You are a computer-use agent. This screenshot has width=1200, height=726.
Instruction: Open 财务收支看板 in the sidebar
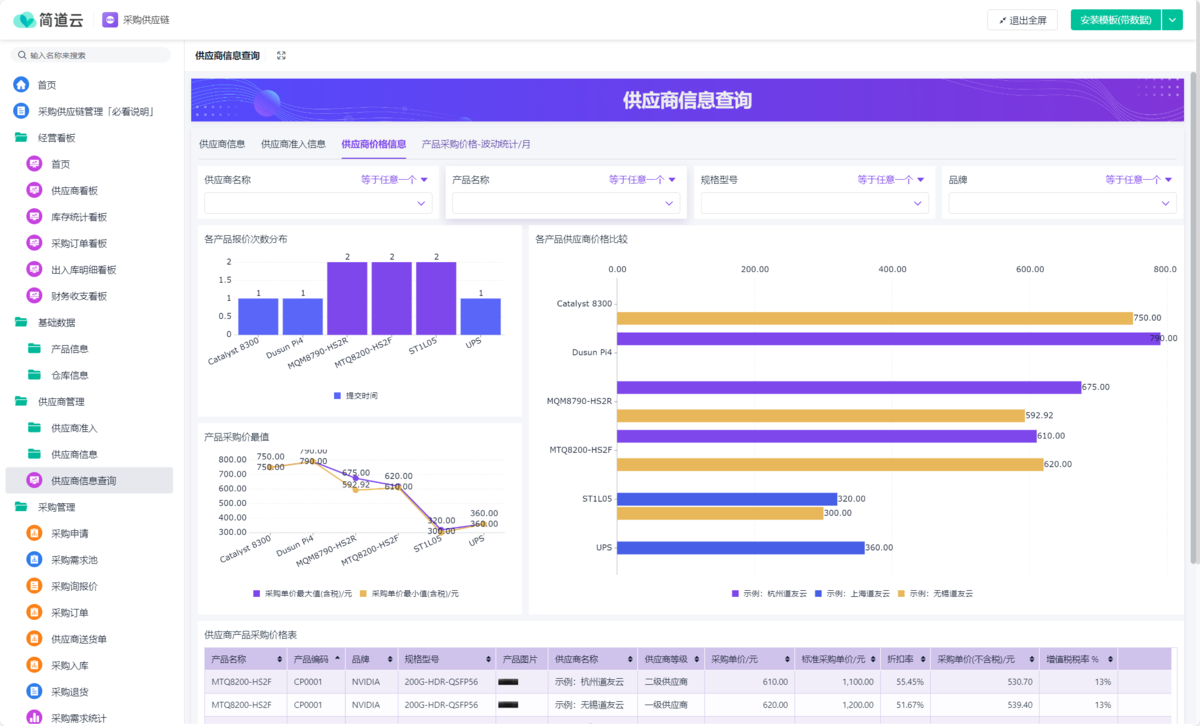[x=78, y=296]
